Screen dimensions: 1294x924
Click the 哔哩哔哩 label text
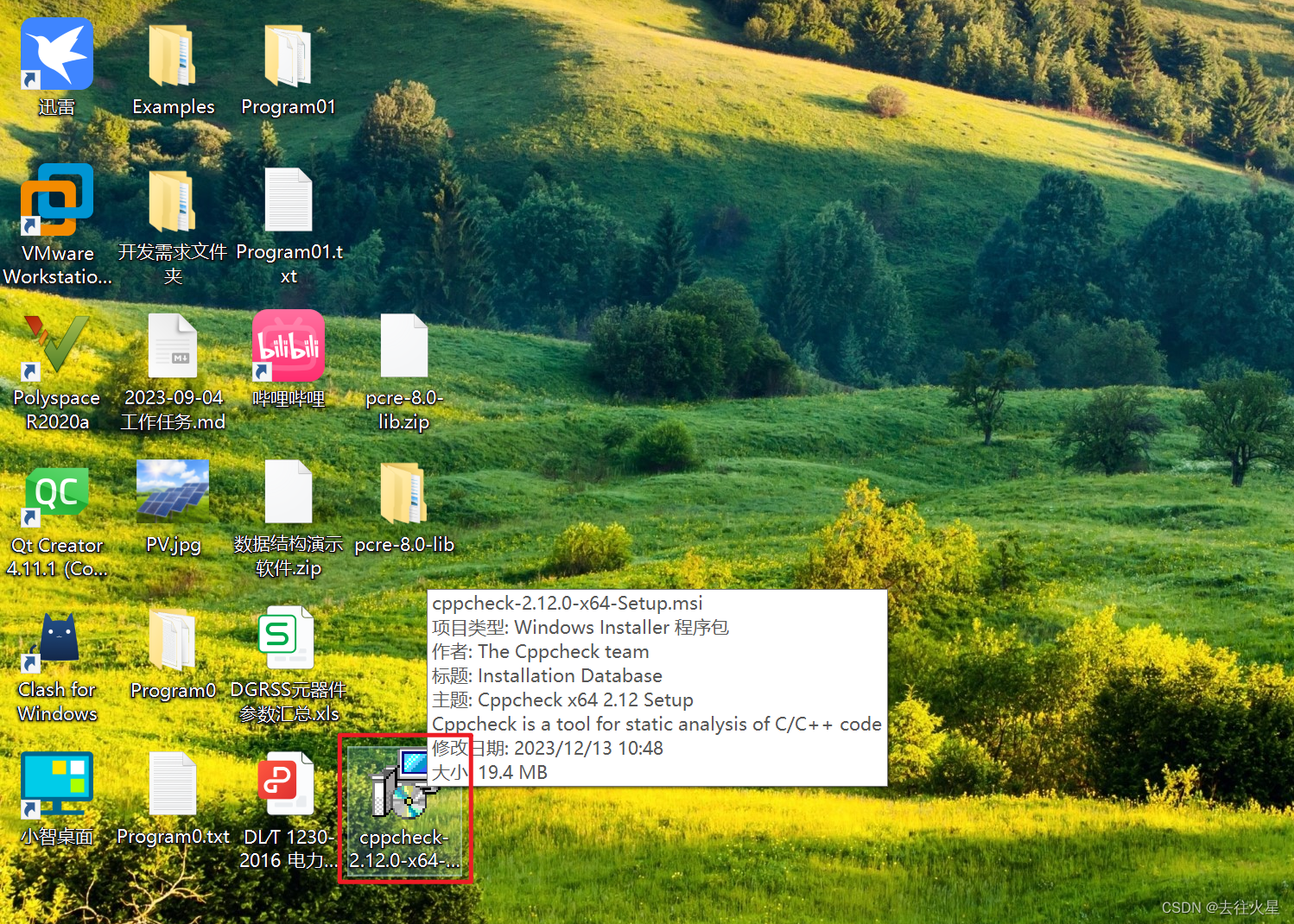pos(289,398)
